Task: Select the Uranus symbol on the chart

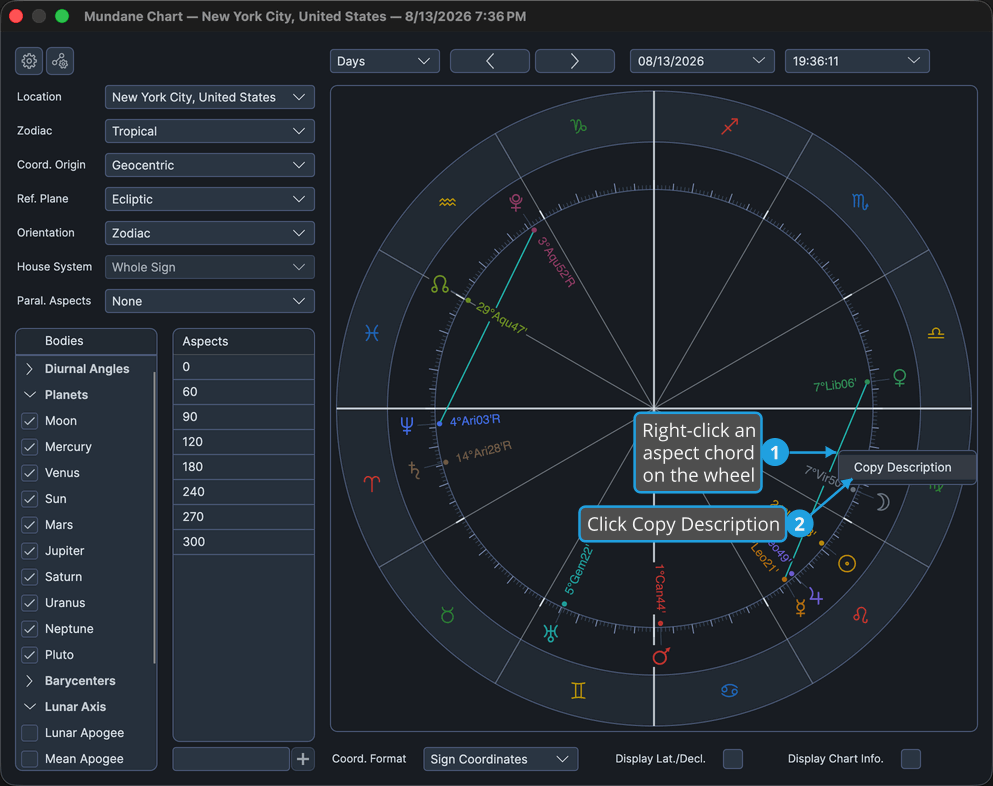Action: pos(550,633)
